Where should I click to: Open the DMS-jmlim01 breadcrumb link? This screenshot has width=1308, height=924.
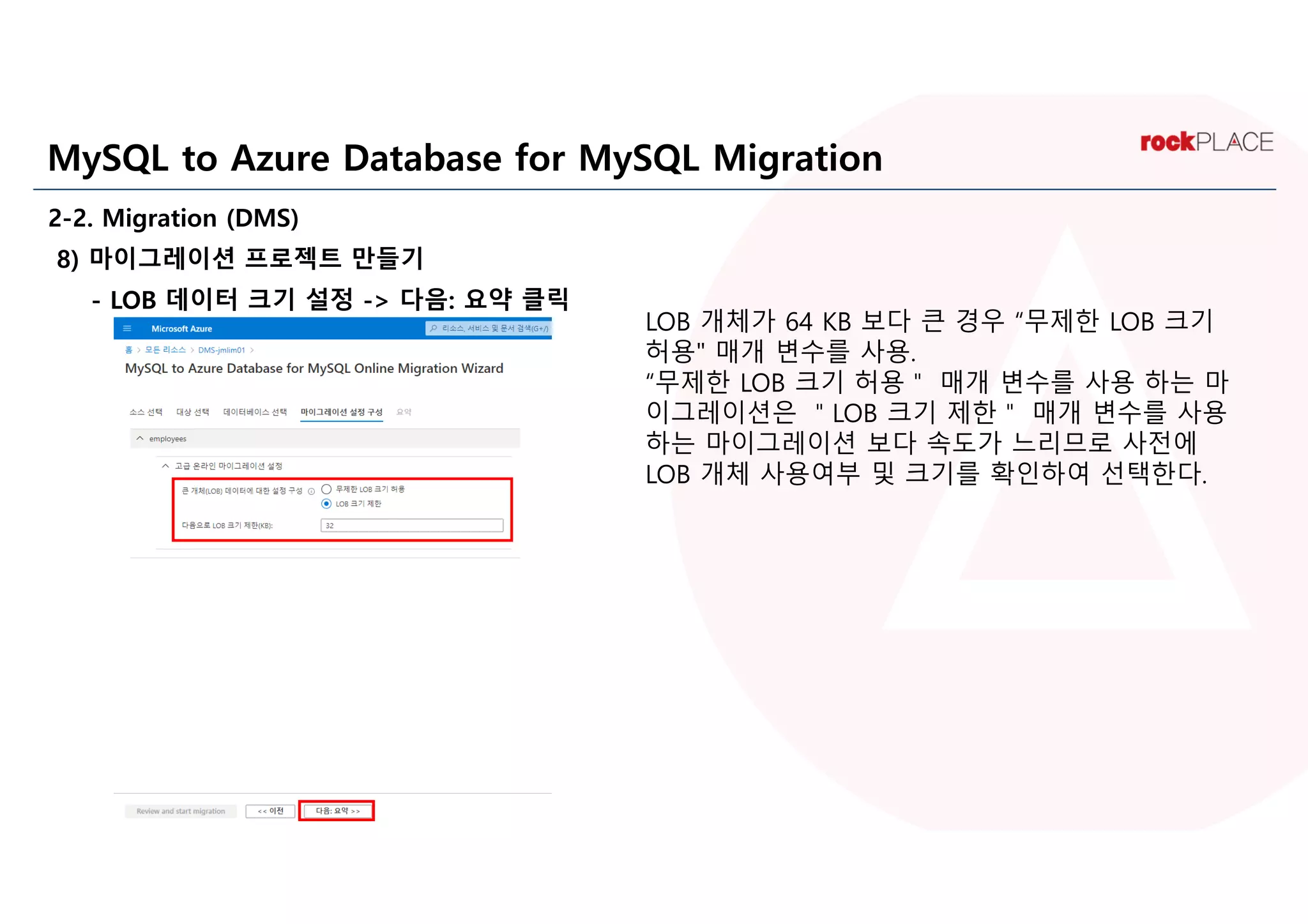click(x=221, y=350)
